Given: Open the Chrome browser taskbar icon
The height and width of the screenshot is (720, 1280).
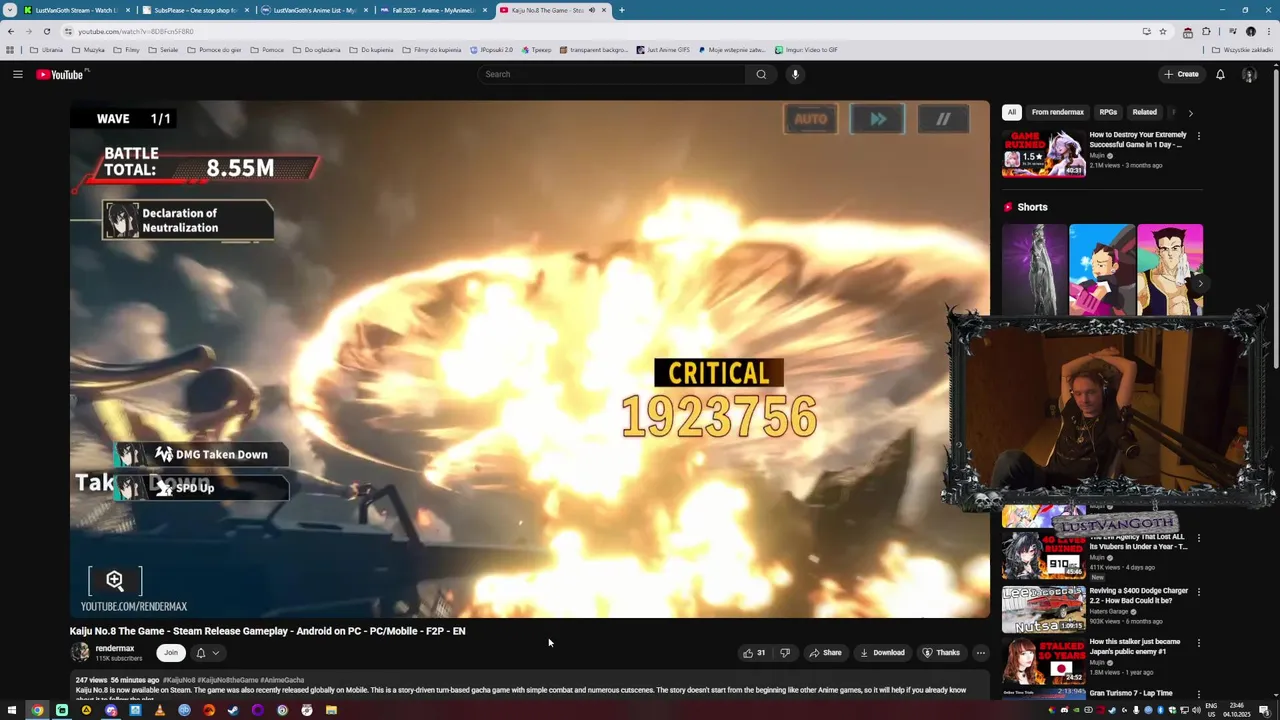Looking at the screenshot, I should 37,710.
